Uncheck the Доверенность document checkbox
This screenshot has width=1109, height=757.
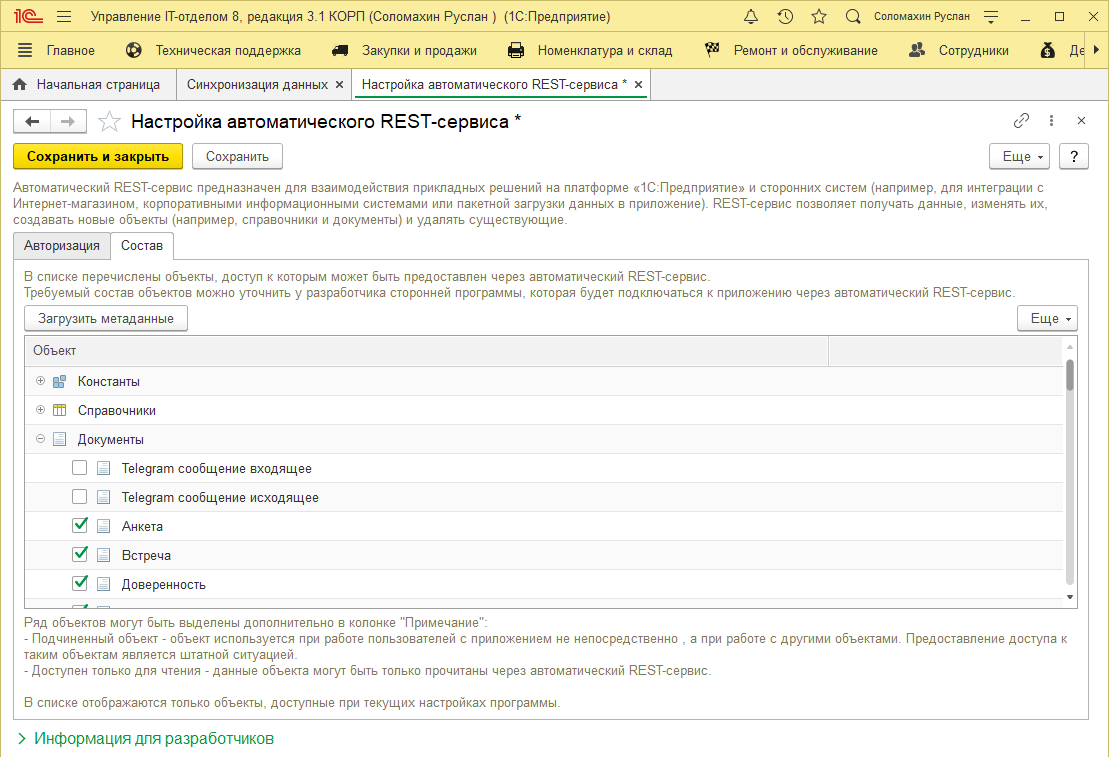coord(80,584)
